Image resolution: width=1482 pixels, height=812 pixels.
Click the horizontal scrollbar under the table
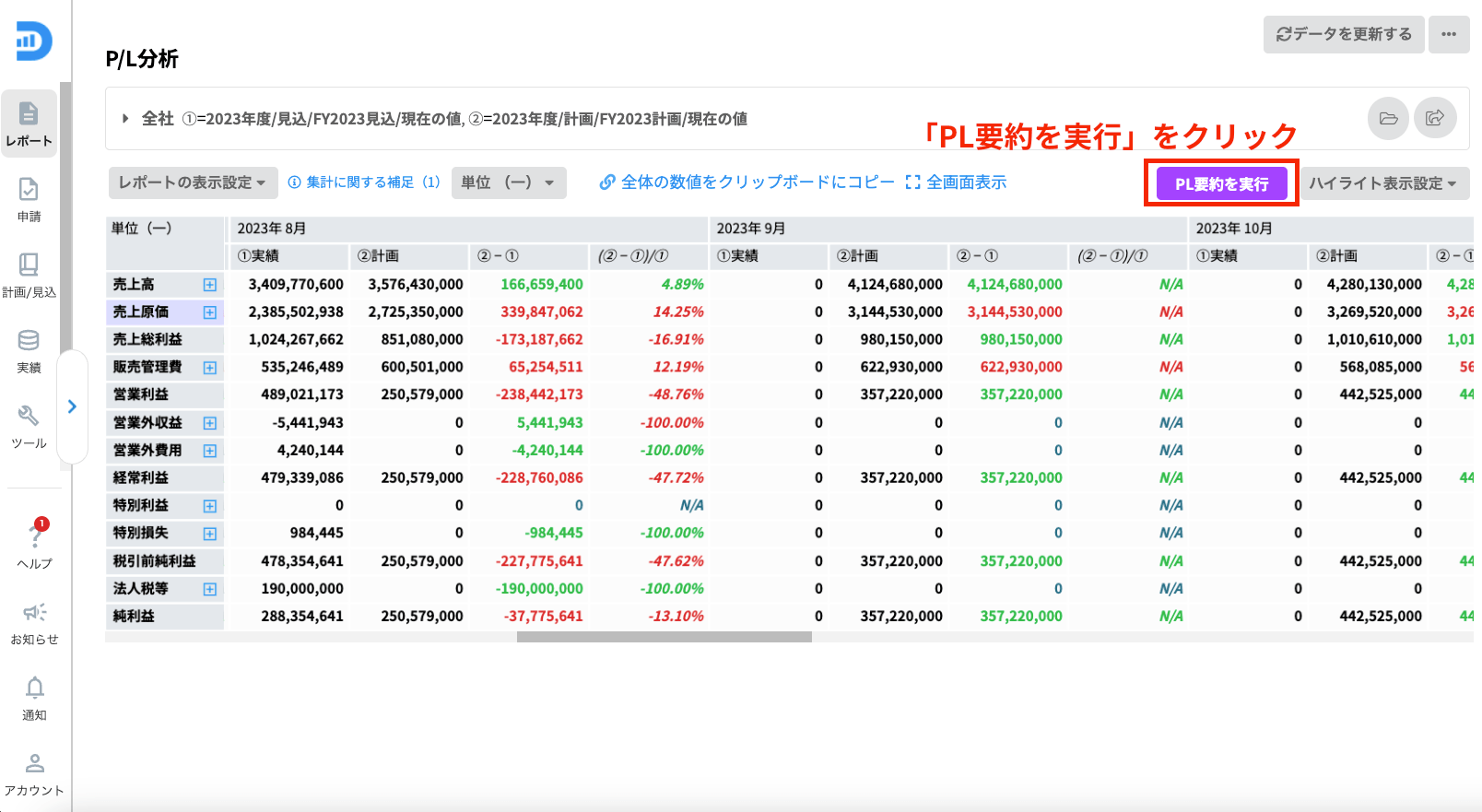[664, 637]
